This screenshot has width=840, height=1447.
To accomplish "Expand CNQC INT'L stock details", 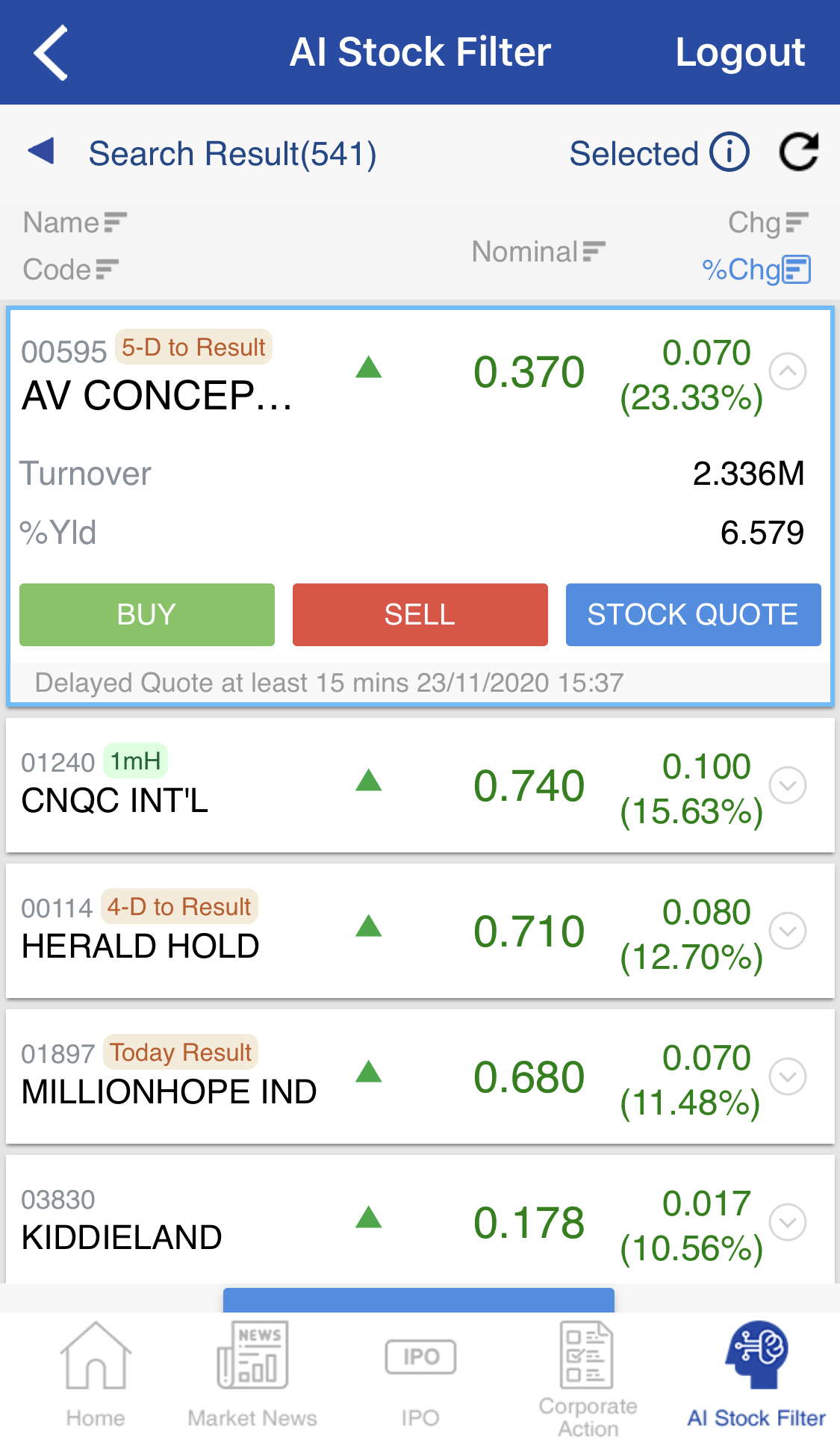I will (x=788, y=785).
